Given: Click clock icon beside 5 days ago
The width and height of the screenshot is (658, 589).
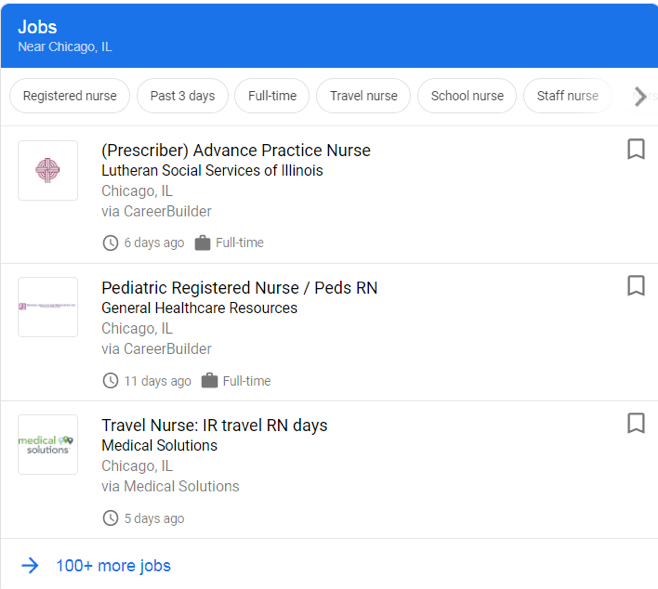Looking at the screenshot, I should 110,518.
